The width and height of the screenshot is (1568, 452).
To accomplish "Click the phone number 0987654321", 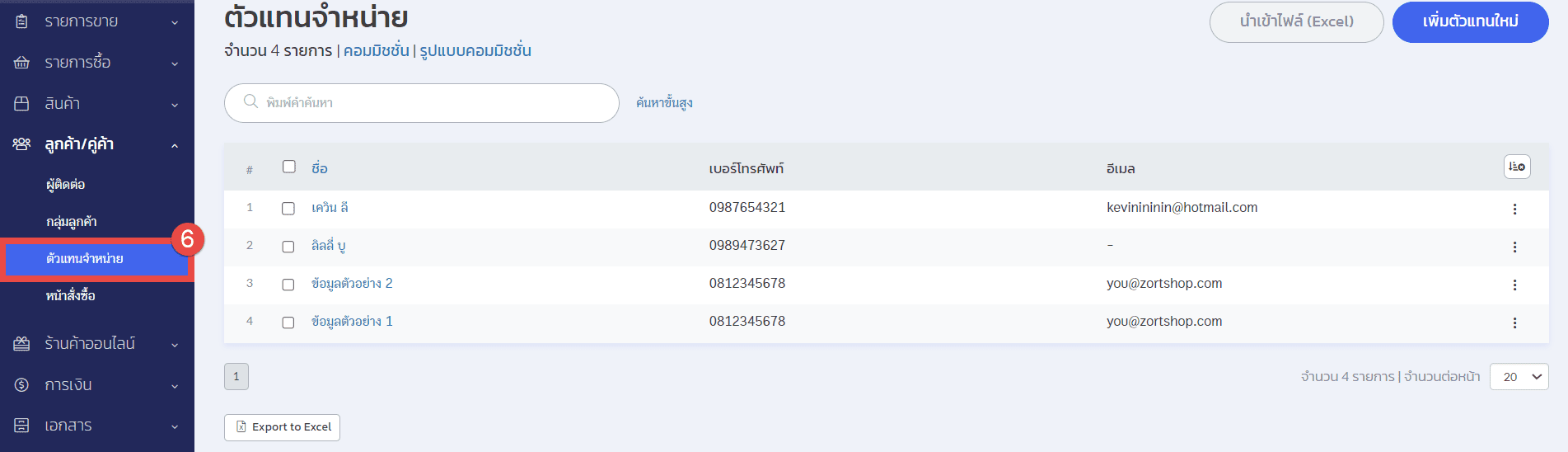I will pyautogui.click(x=747, y=208).
